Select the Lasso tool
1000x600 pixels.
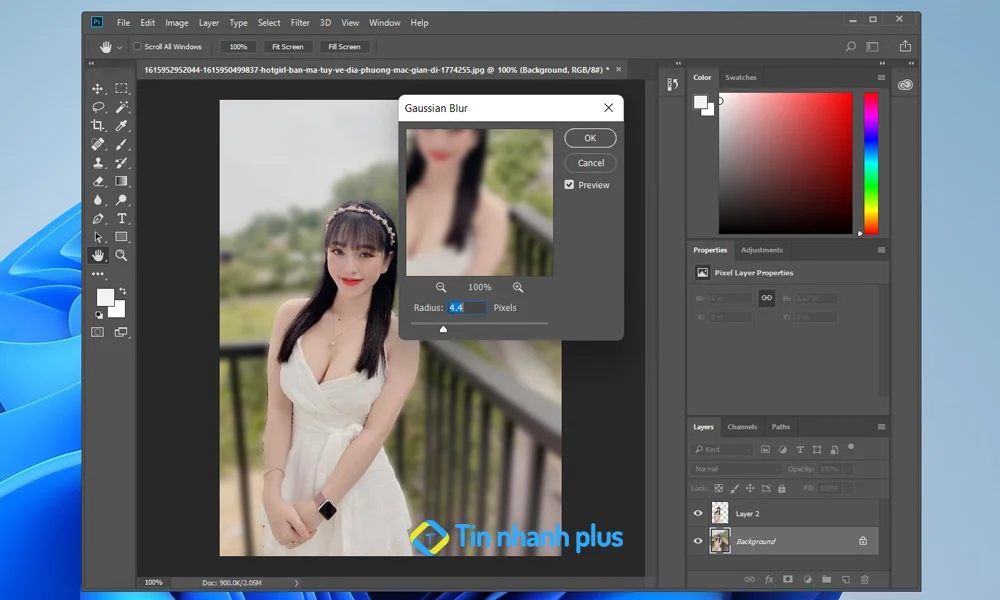98,107
